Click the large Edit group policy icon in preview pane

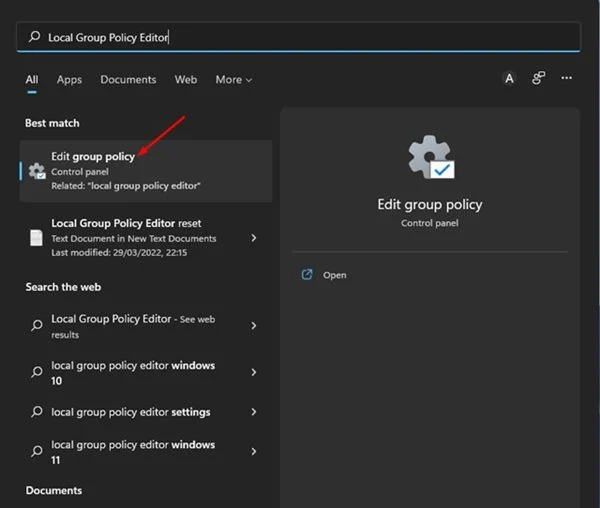(431, 157)
